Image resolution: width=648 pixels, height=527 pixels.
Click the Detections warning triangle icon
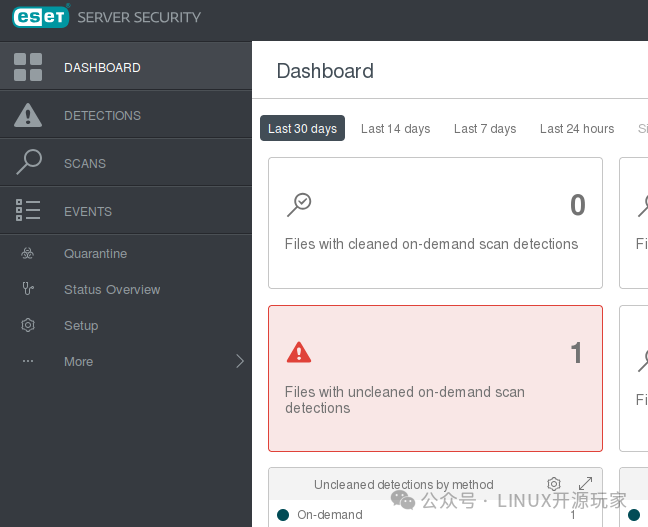pyautogui.click(x=28, y=115)
